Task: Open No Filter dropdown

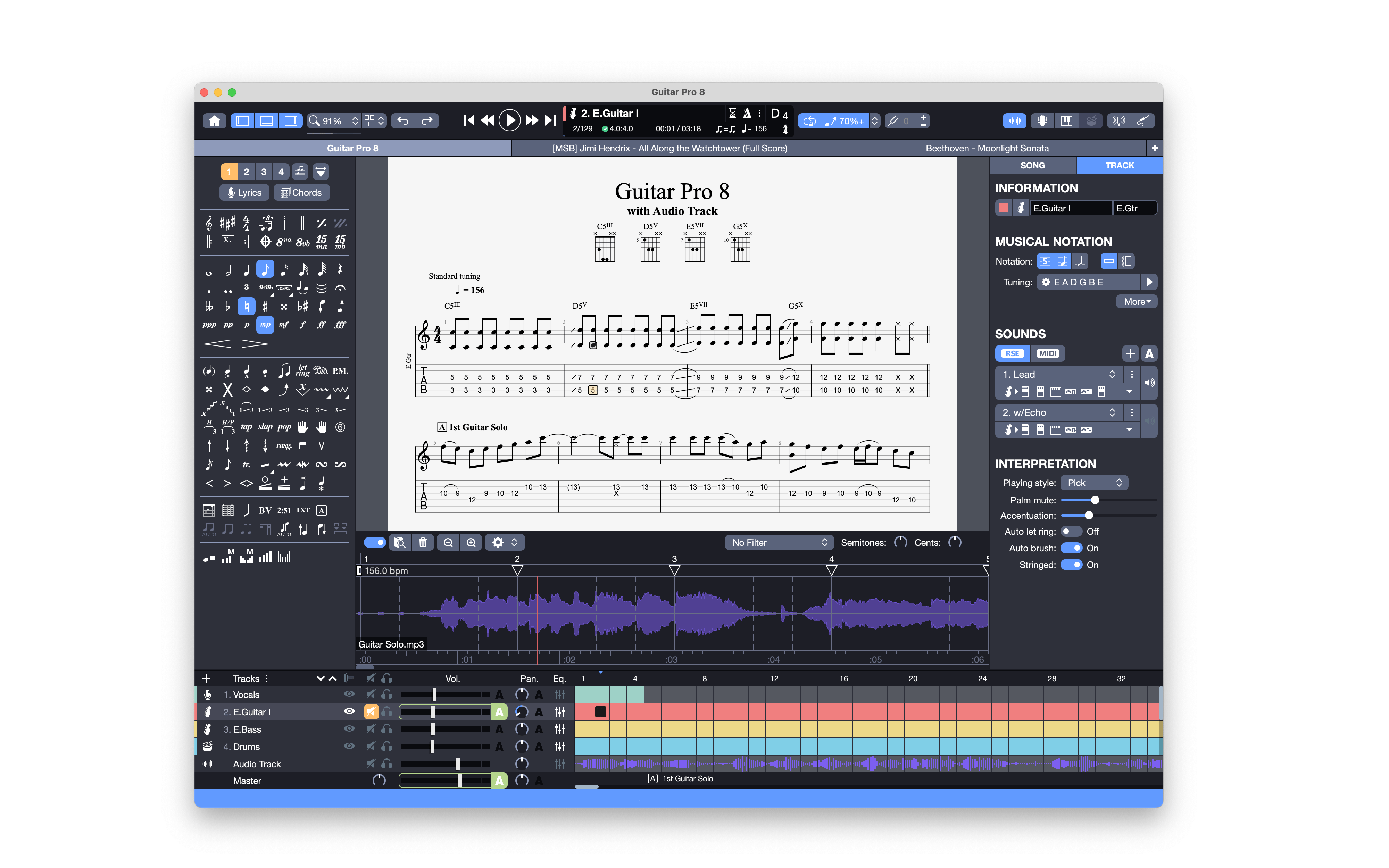Action: (x=779, y=542)
